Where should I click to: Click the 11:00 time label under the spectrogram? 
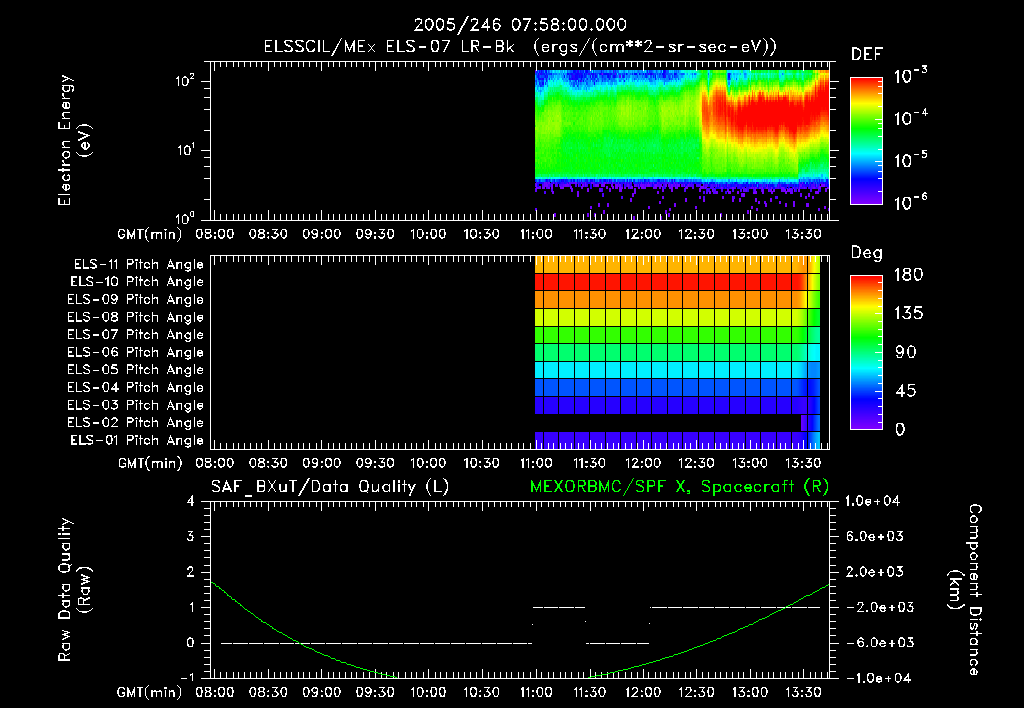click(536, 234)
